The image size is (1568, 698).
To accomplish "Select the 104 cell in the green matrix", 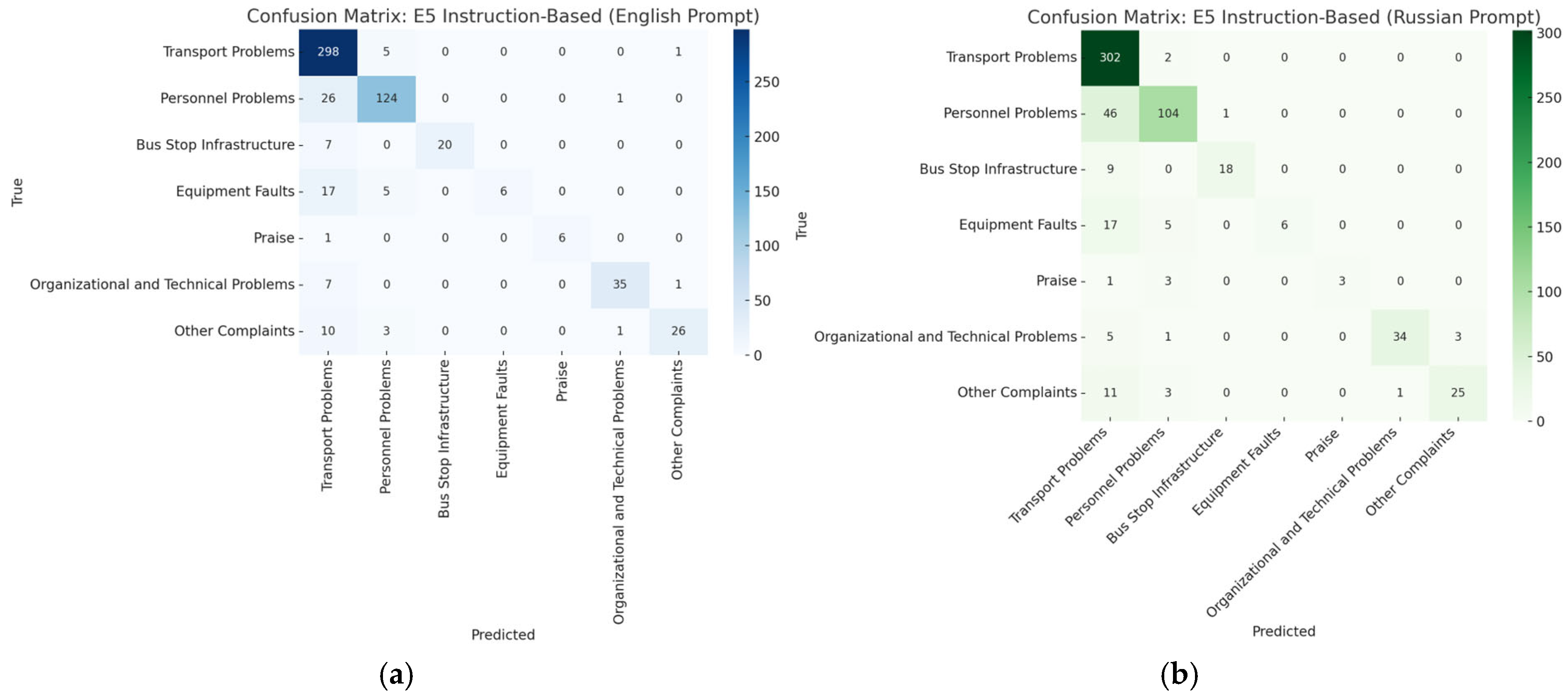I will click(1168, 113).
